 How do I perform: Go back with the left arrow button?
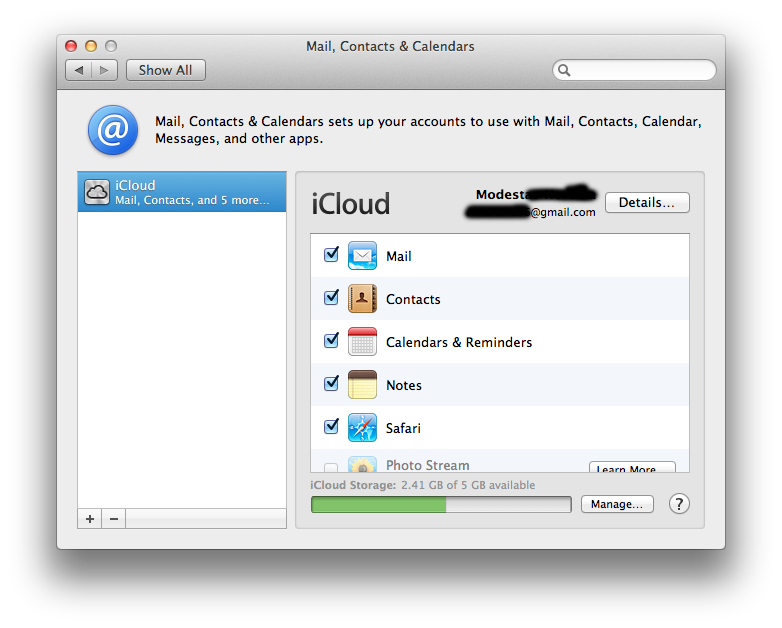(x=78, y=70)
